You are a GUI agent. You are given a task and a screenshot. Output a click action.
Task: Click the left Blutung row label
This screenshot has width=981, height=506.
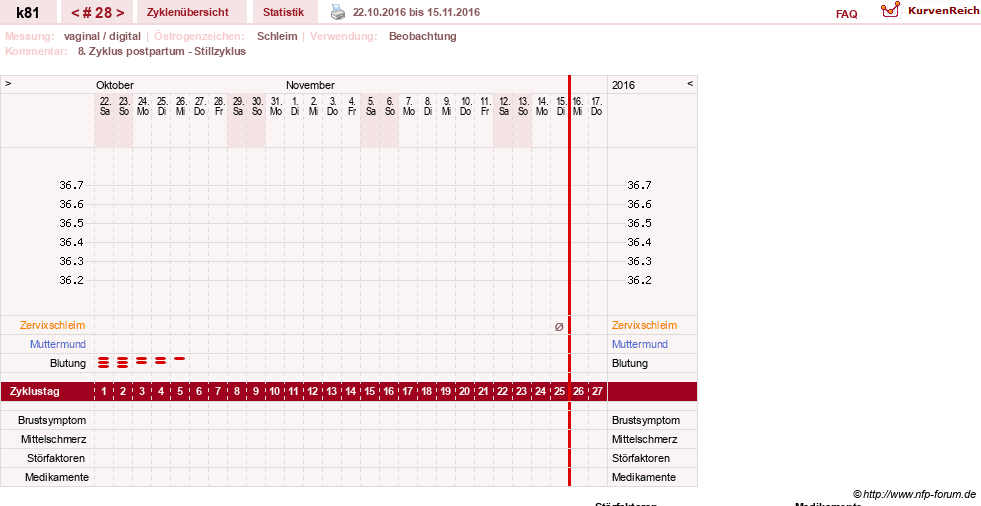tap(68, 363)
